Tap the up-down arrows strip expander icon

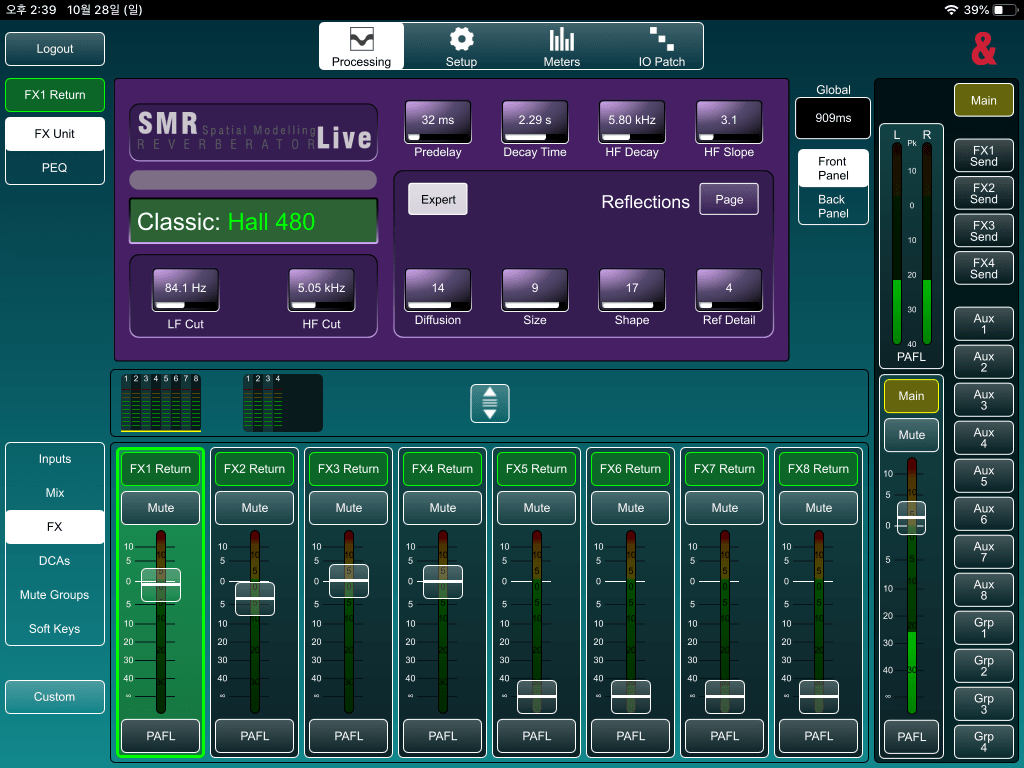tap(490, 403)
